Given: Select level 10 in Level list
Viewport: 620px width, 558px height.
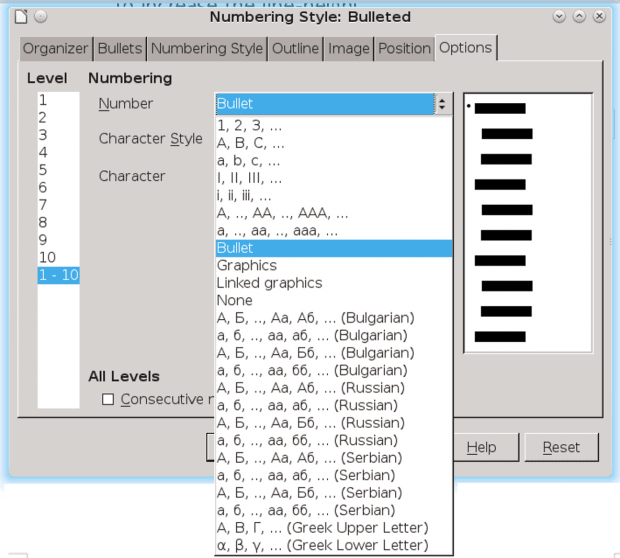Looking at the screenshot, I should coord(59,257).
